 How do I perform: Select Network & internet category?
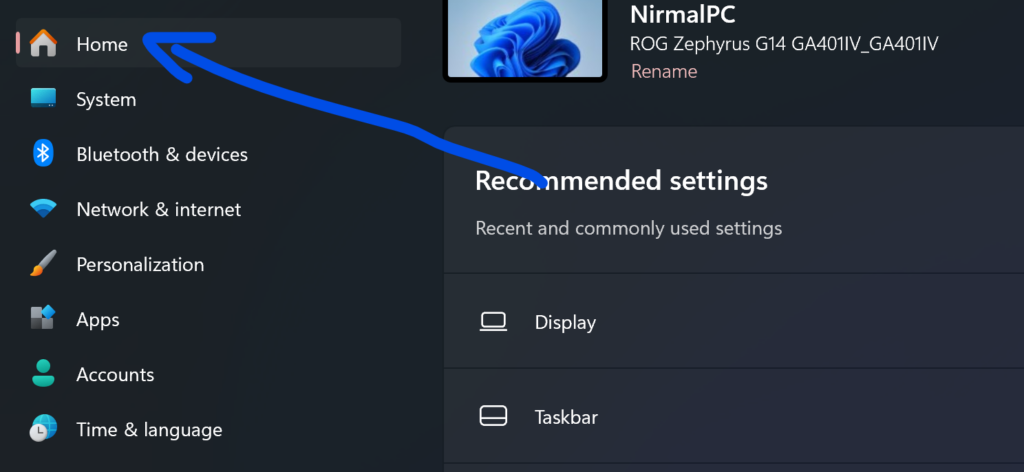pos(158,209)
